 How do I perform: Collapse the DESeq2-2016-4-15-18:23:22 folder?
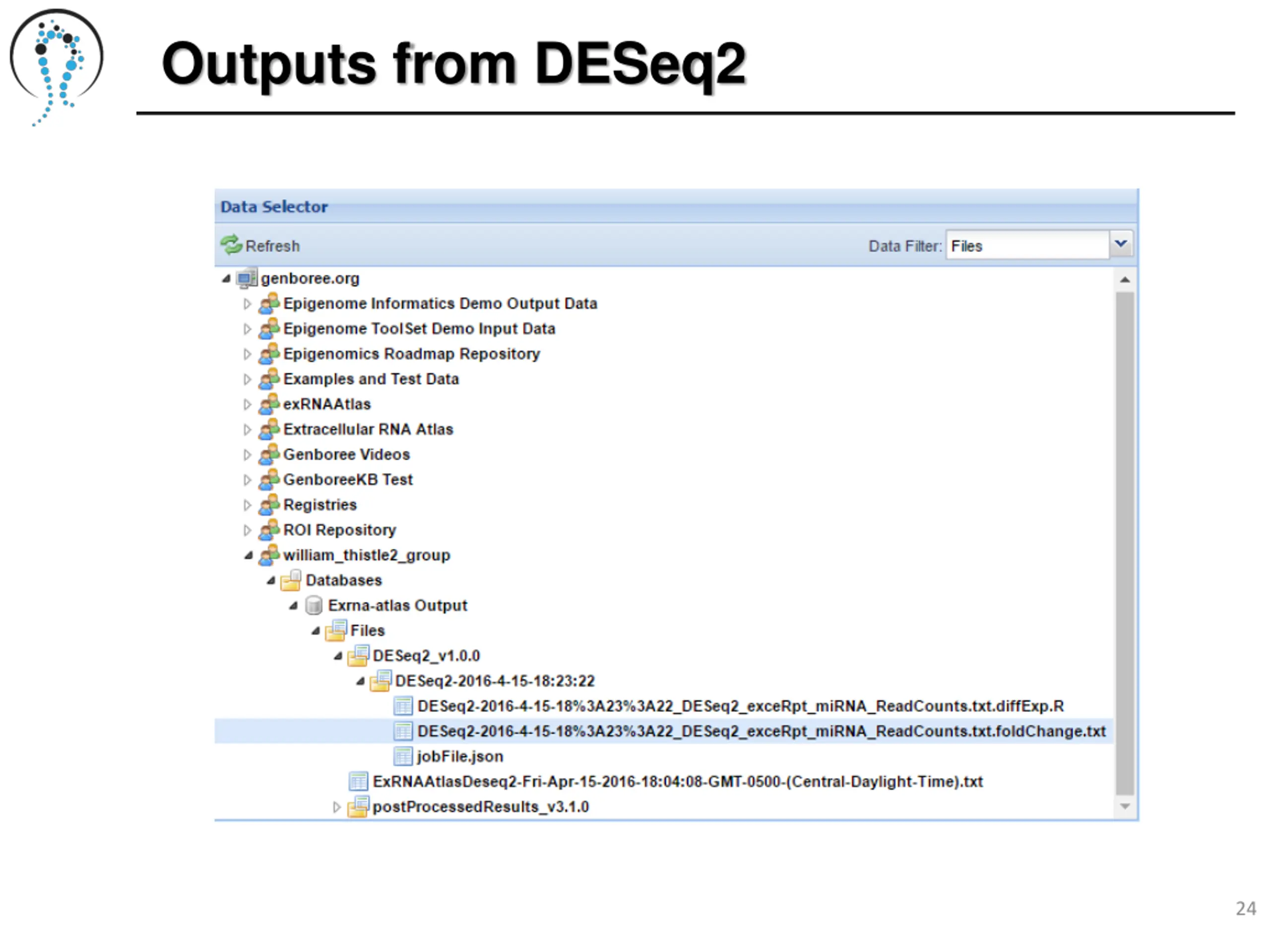(360, 682)
